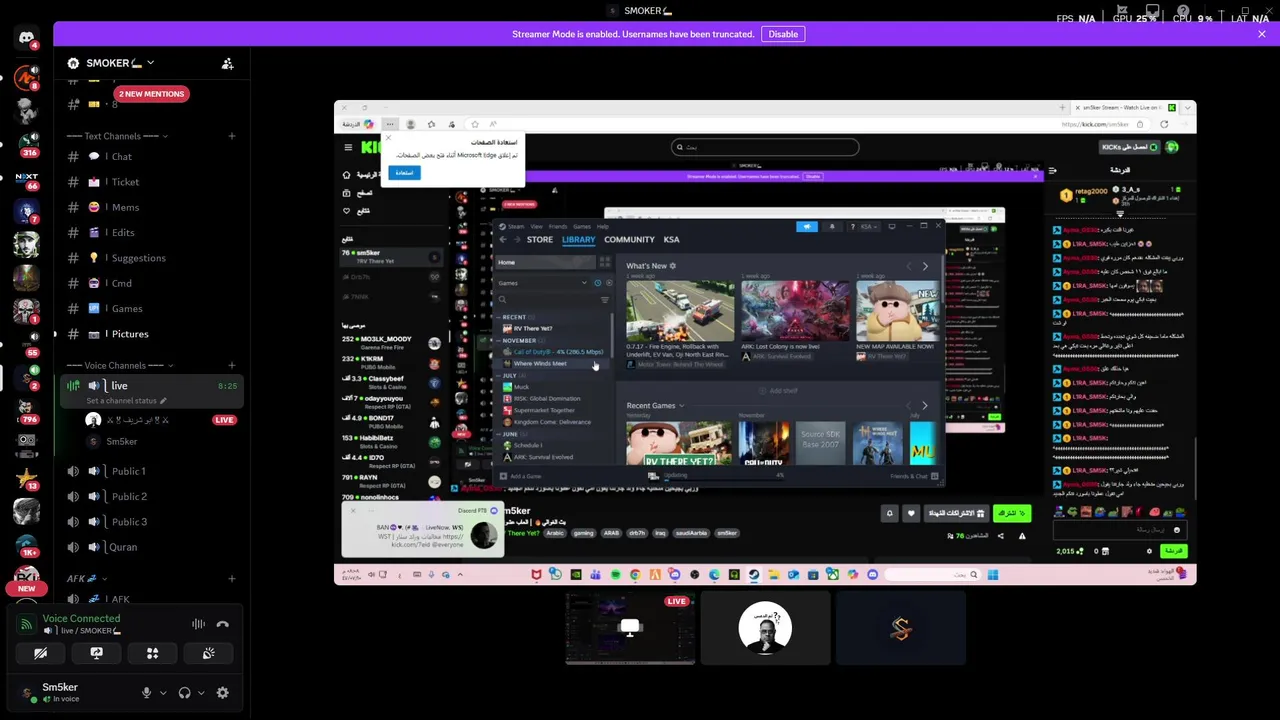Open the server showing 796 badge
Screen dimensions: 1280x720
(x=27, y=412)
